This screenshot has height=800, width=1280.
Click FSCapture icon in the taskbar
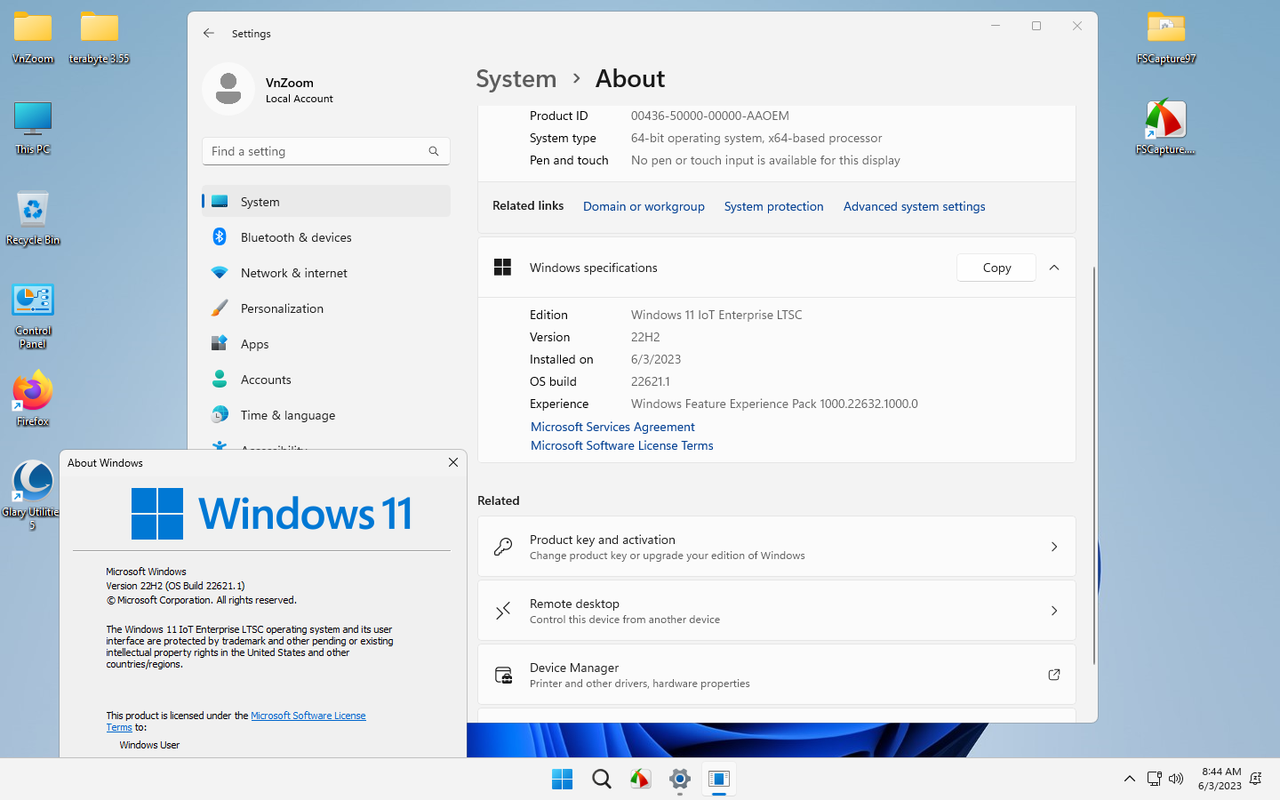pos(640,779)
